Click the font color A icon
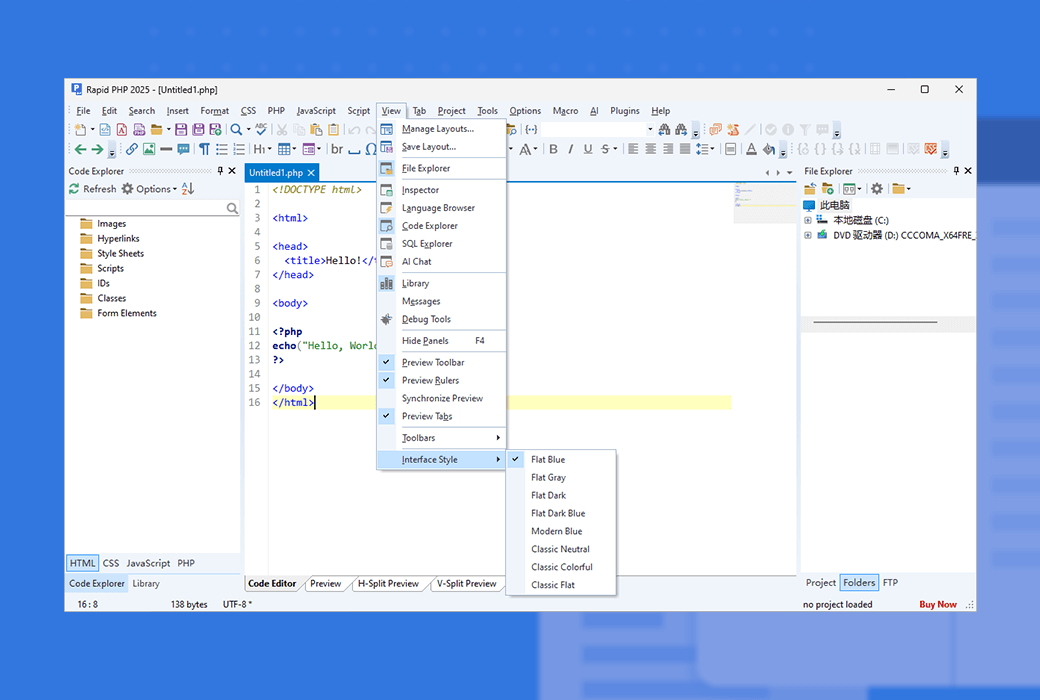Screen dimensions: 1040x700 751,149
